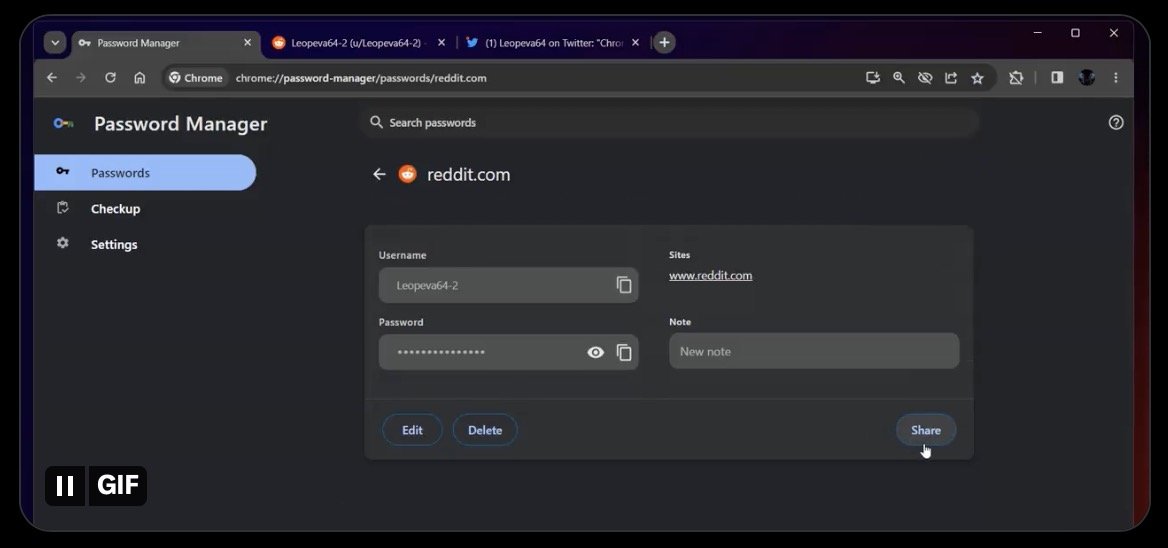Click the browser forward arrow
Screen dimensions: 1168x548
[80, 77]
